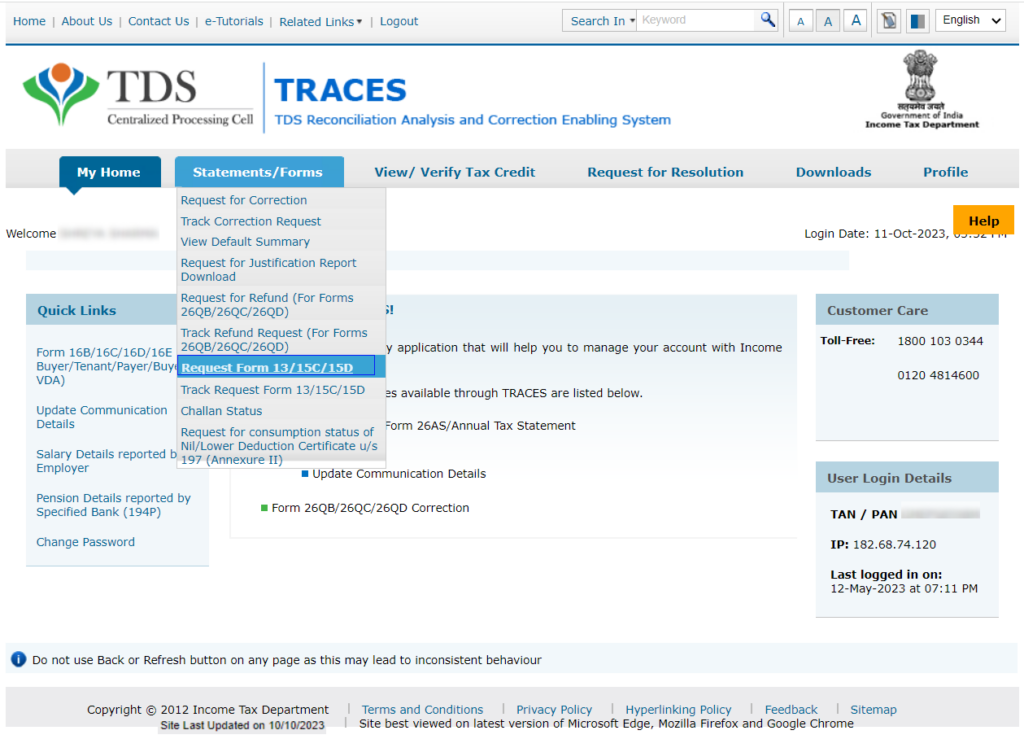The height and width of the screenshot is (739, 1024).
Task: Open Request for Resolution menu
Action: 665,172
